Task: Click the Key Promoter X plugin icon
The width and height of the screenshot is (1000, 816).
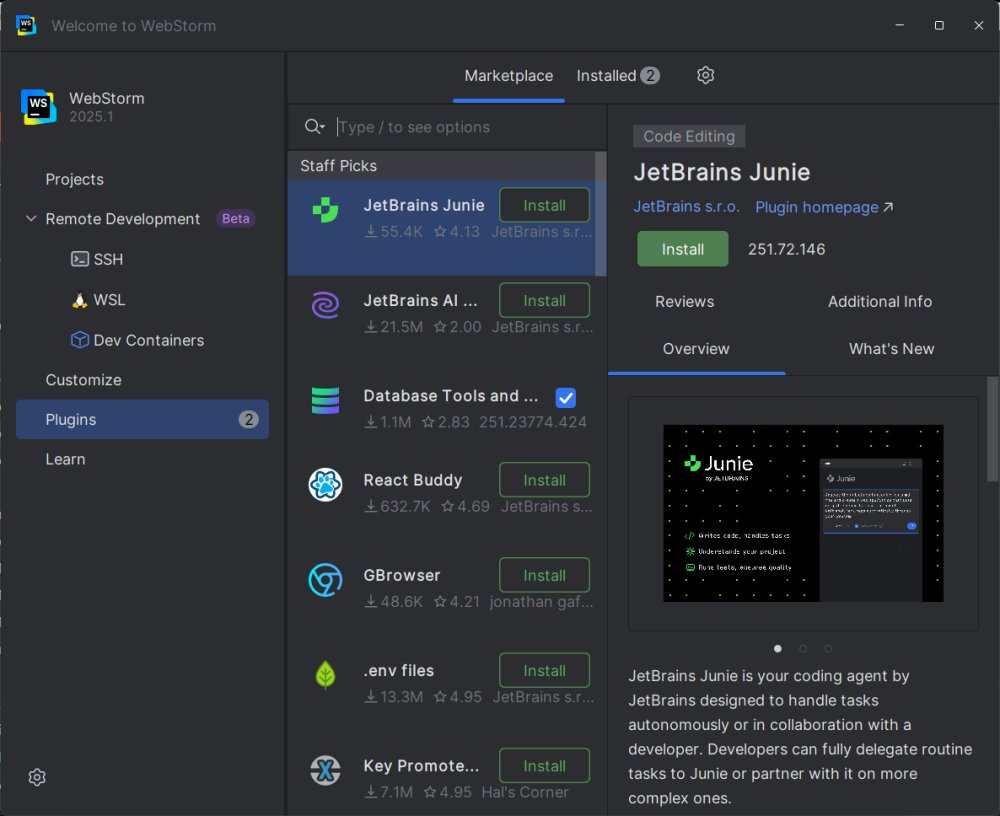Action: (x=325, y=770)
